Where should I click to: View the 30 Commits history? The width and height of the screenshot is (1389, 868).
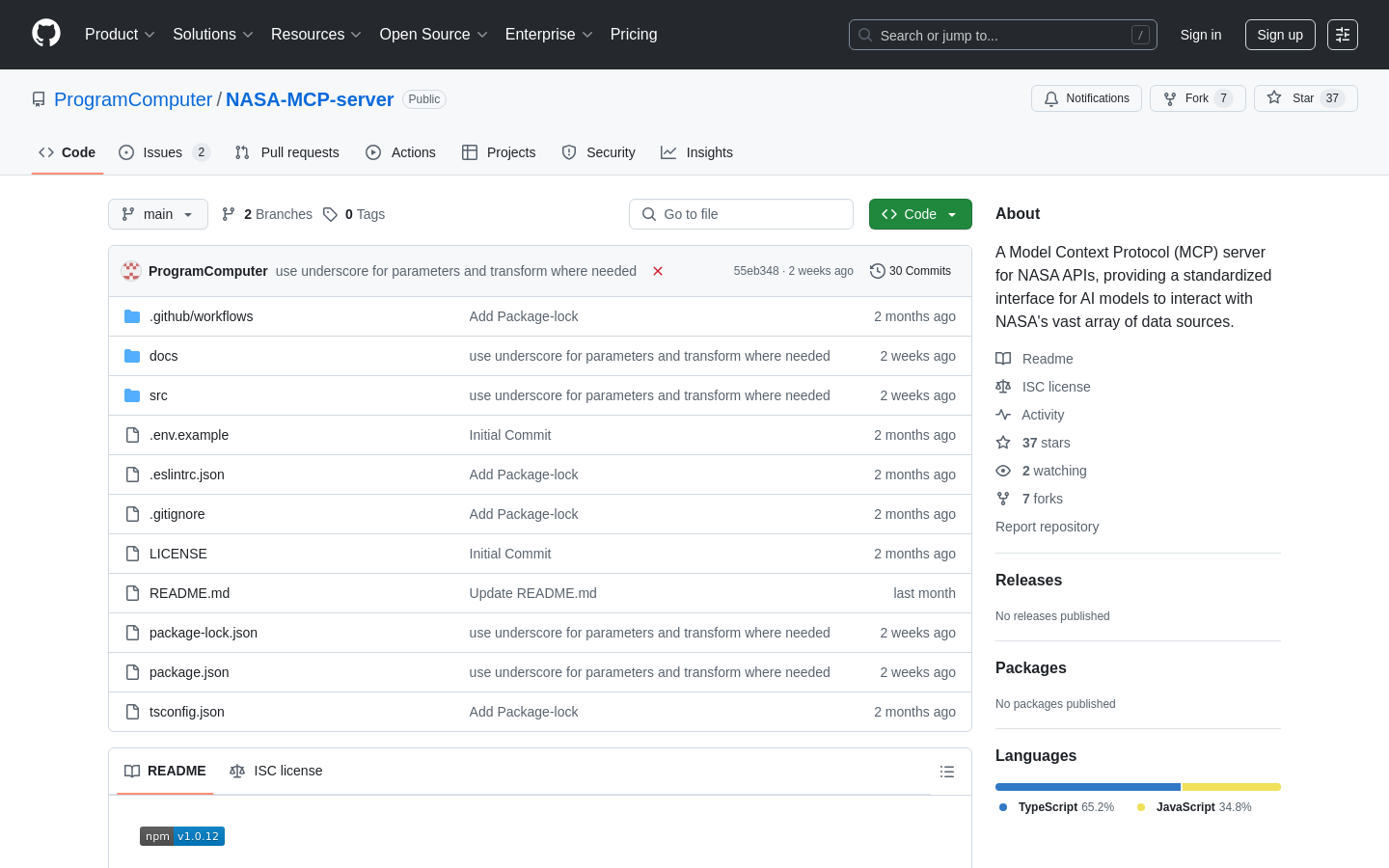[911, 271]
